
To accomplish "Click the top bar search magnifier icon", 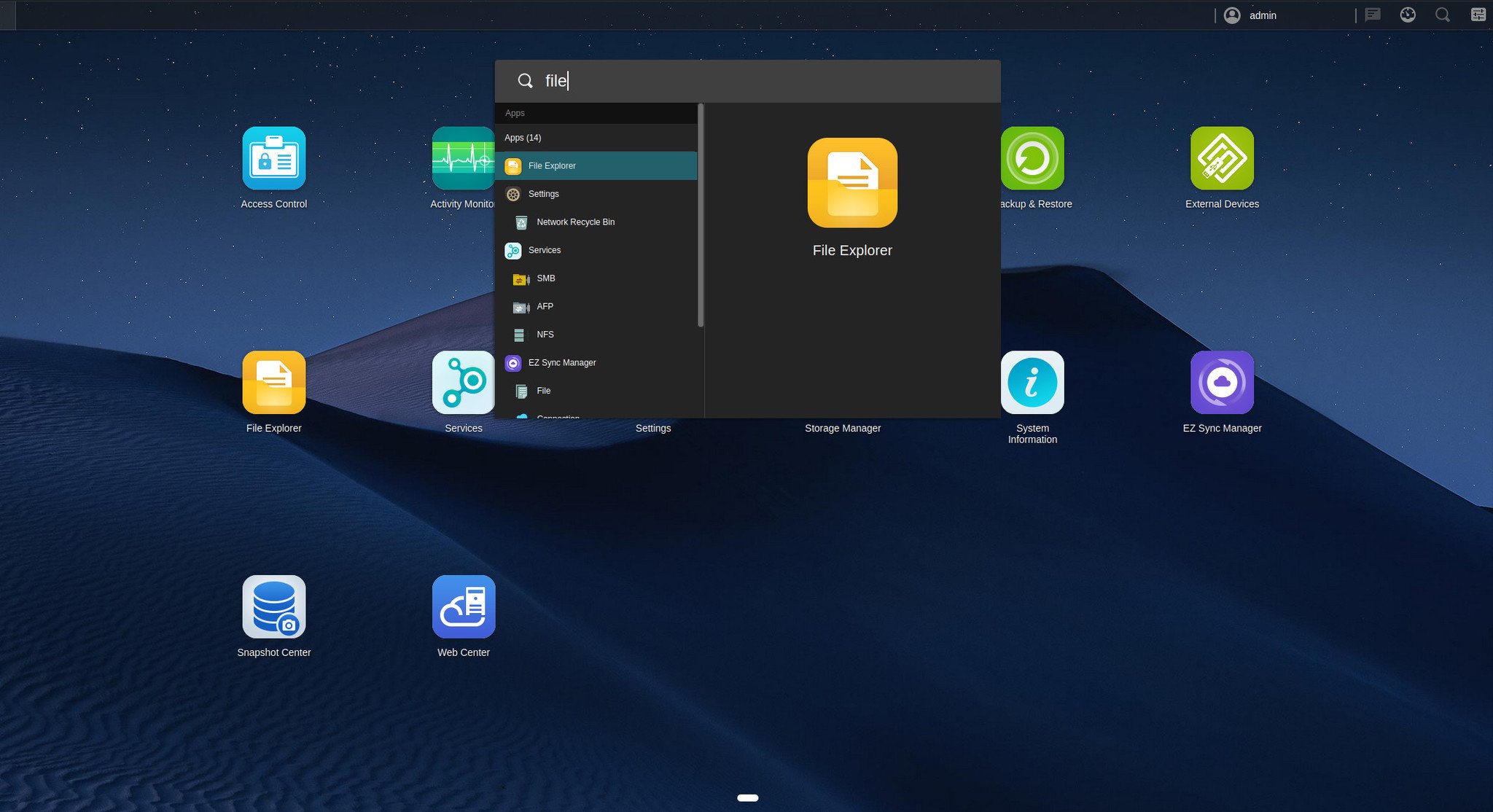I will pyautogui.click(x=1442, y=15).
